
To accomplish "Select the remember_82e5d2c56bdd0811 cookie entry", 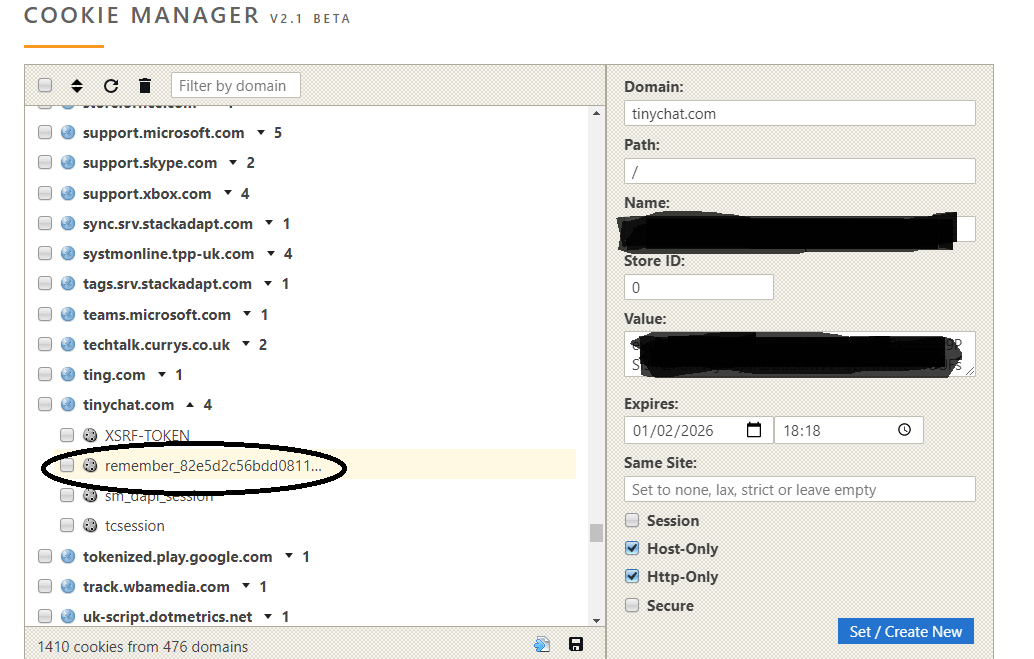I will point(212,466).
